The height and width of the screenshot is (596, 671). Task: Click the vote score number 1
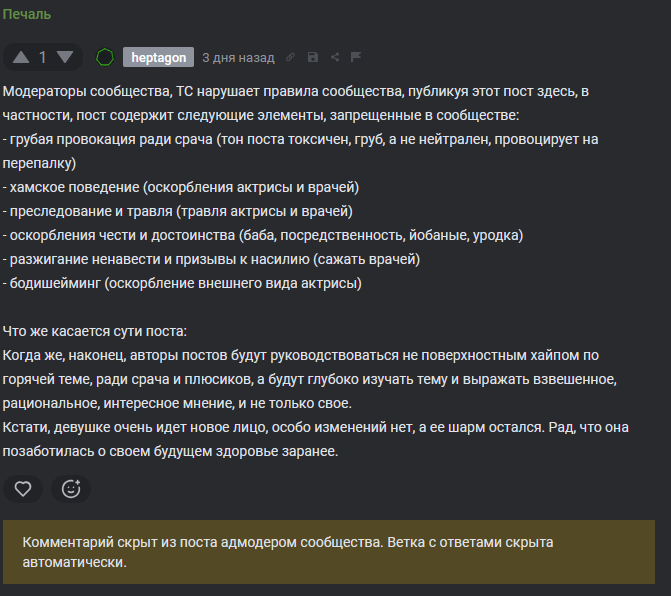click(x=43, y=58)
